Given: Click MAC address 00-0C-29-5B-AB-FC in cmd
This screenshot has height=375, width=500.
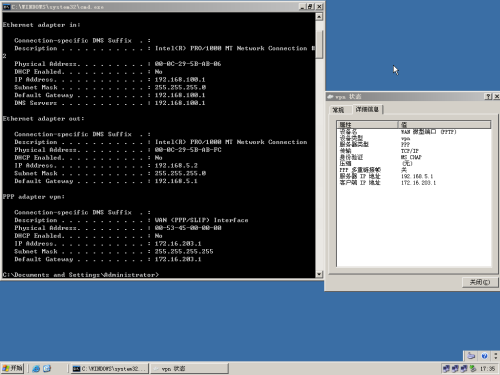Looking at the screenshot, I should click(x=188, y=150).
